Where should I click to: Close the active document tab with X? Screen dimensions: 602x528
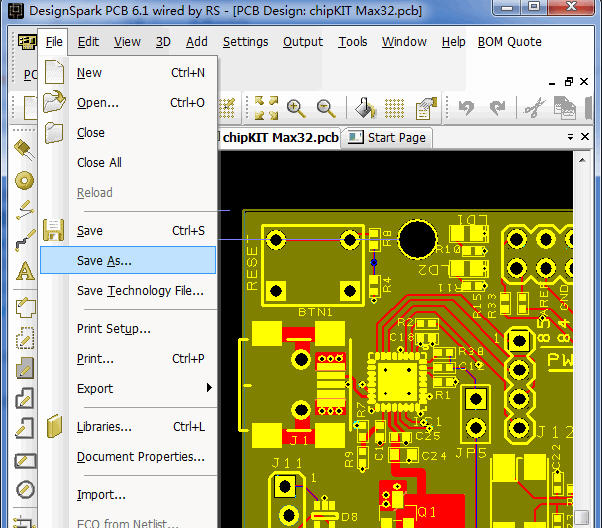click(x=585, y=136)
